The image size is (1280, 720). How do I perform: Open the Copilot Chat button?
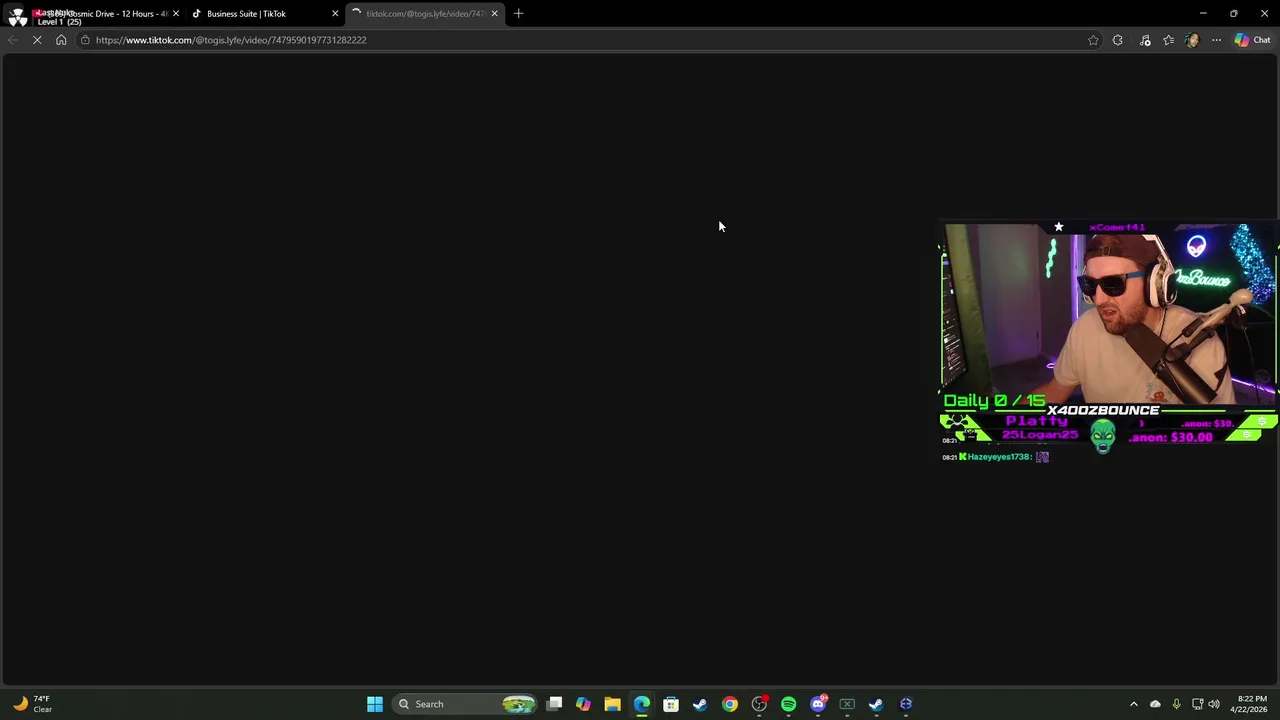tap(1252, 40)
